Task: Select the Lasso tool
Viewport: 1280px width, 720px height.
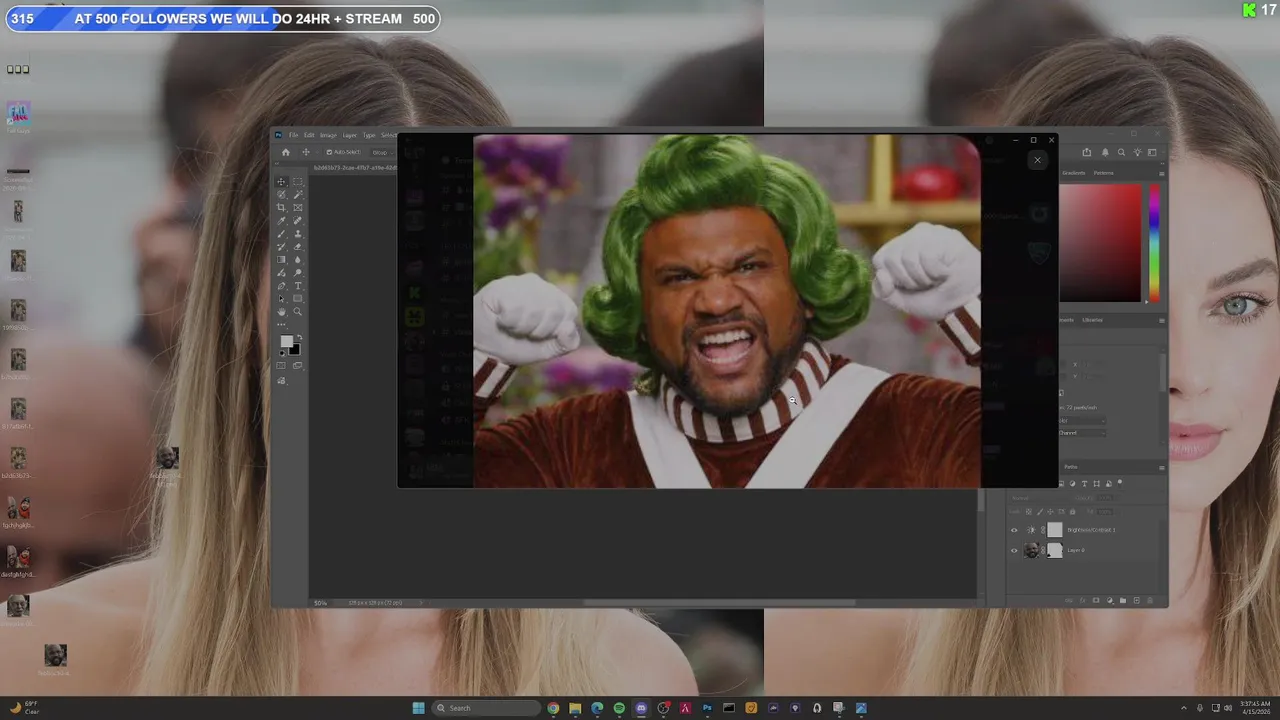Action: 281,194
